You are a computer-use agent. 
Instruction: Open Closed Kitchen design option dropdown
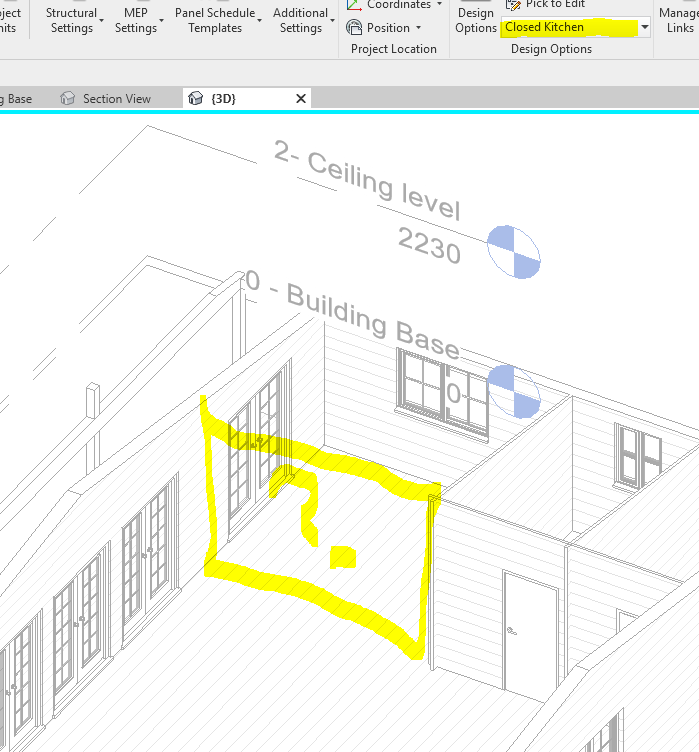click(645, 27)
